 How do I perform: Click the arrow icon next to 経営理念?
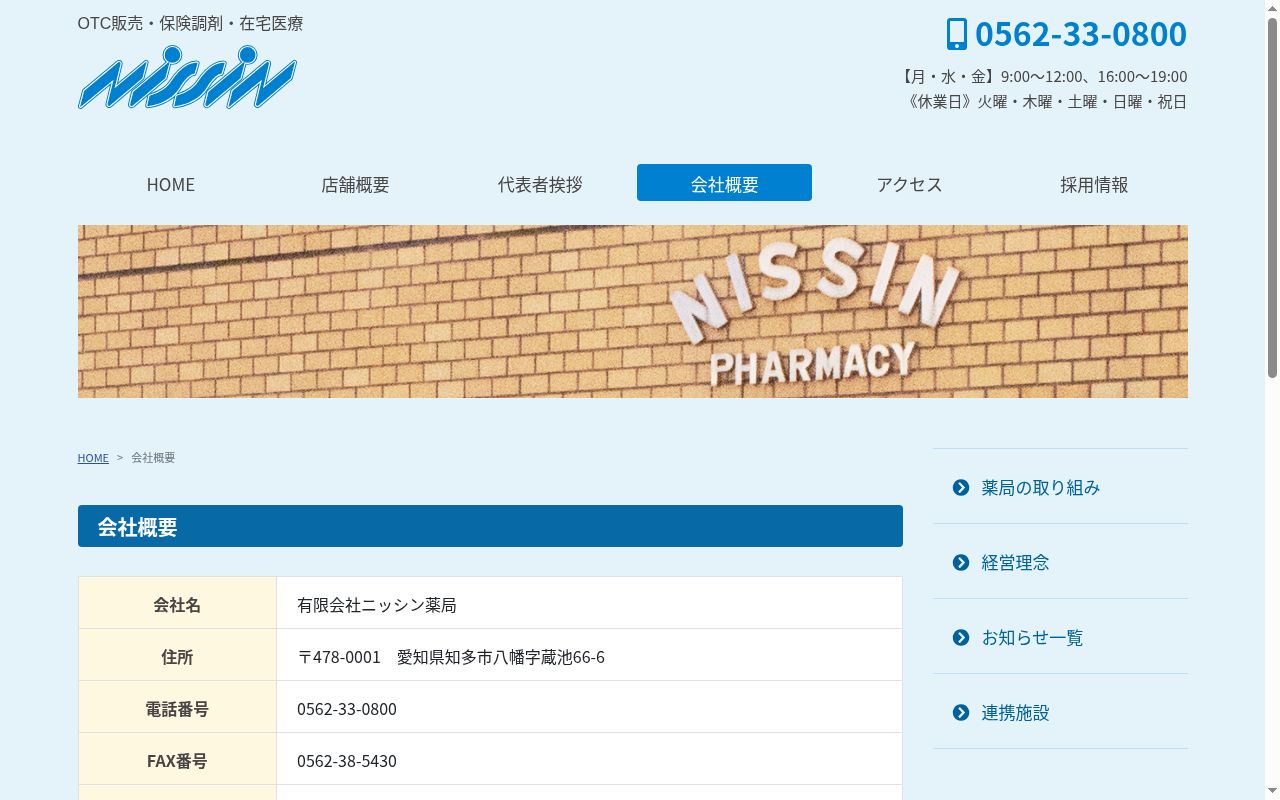(x=961, y=562)
